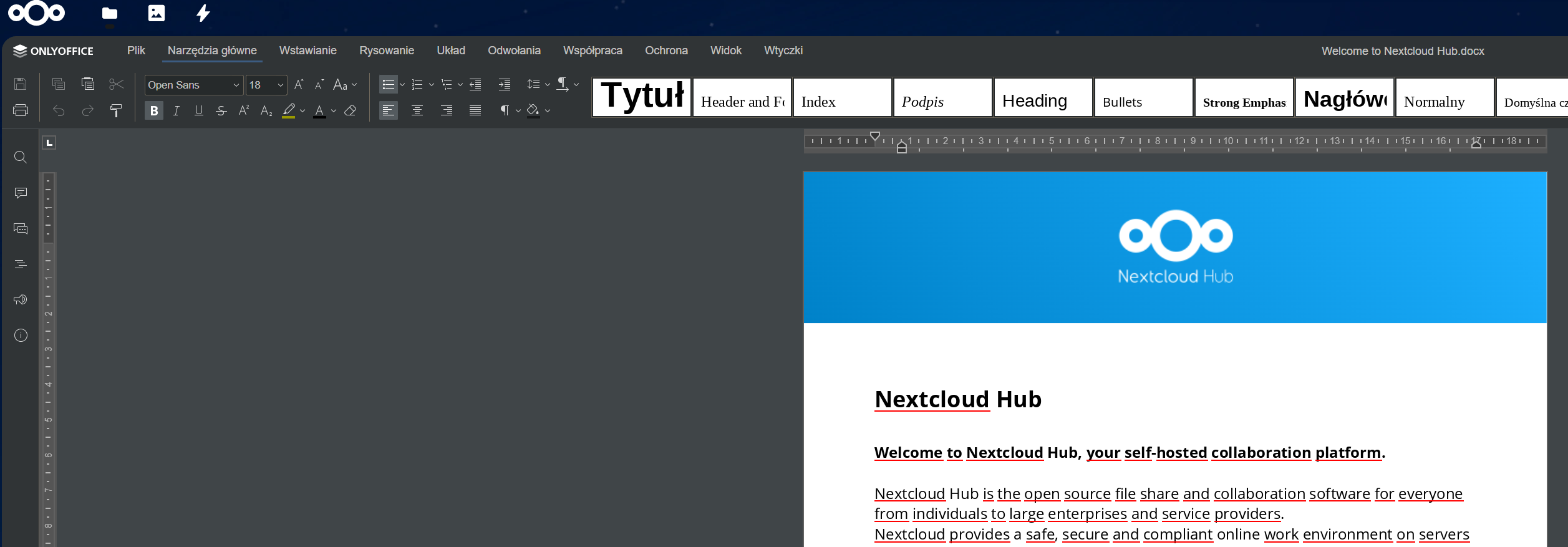Justify the paragraph text
The image size is (1568, 547).
475,110
